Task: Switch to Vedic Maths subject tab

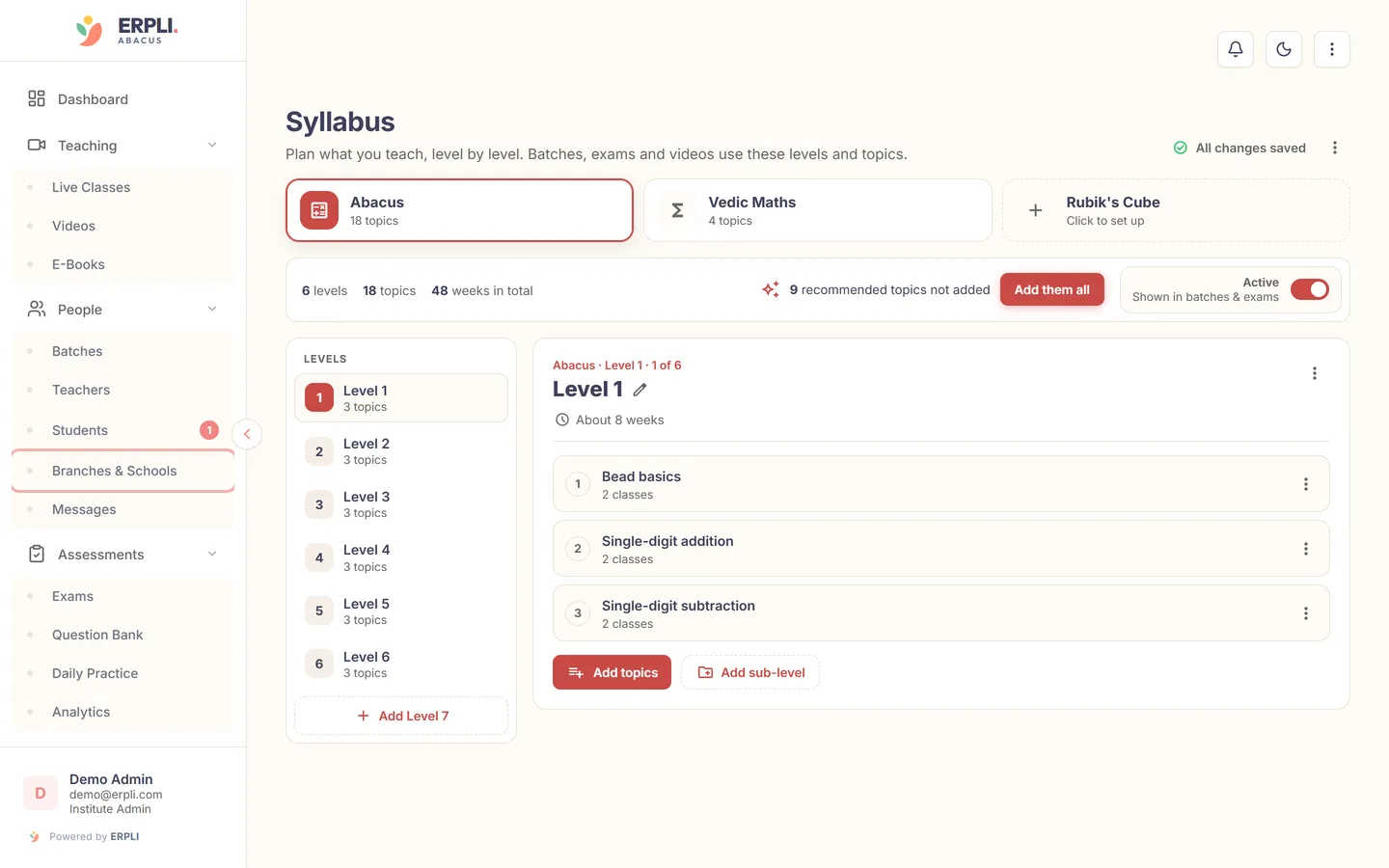Action: tap(818, 210)
